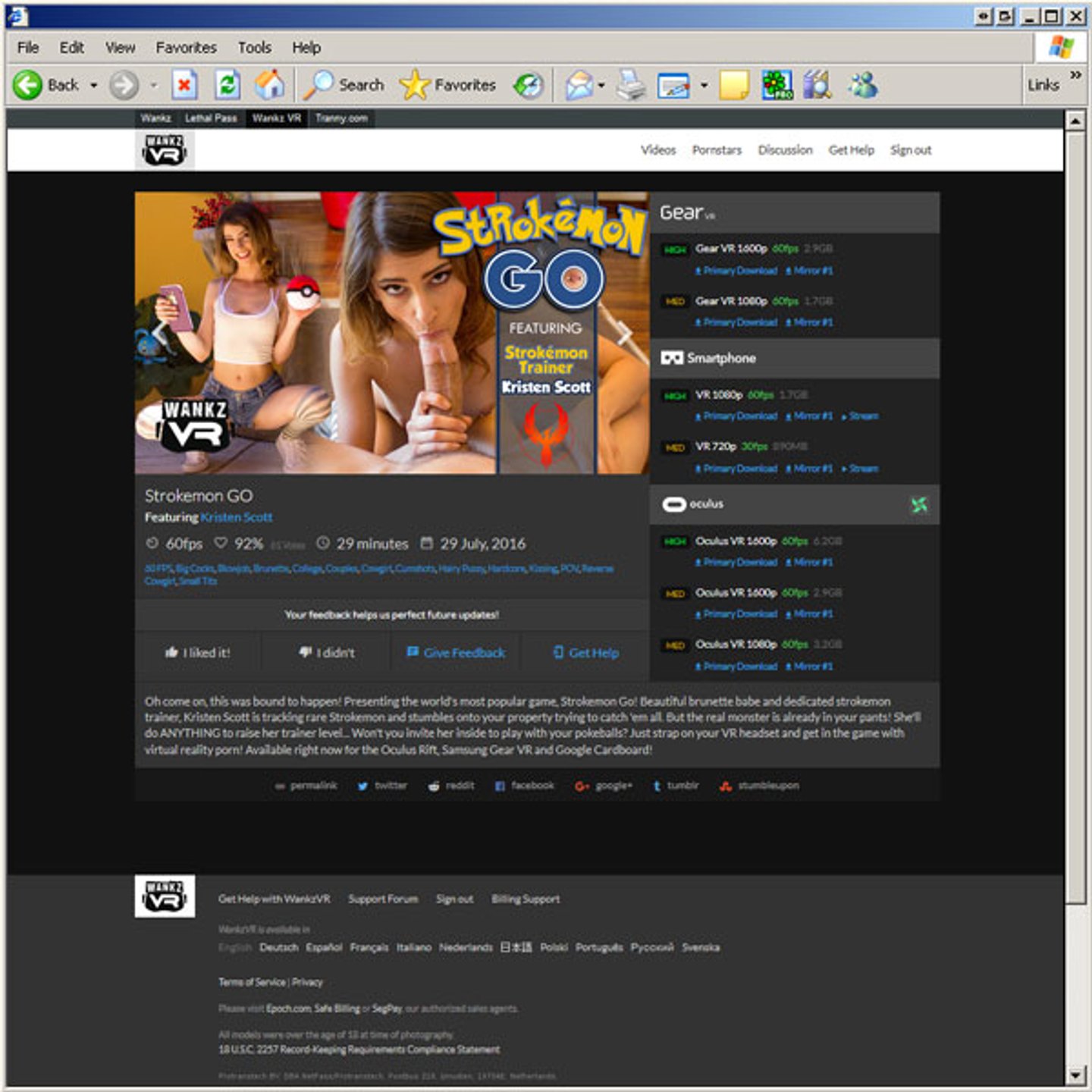Open the Tools menu
Viewport: 1092px width, 1092px height.
(254, 48)
